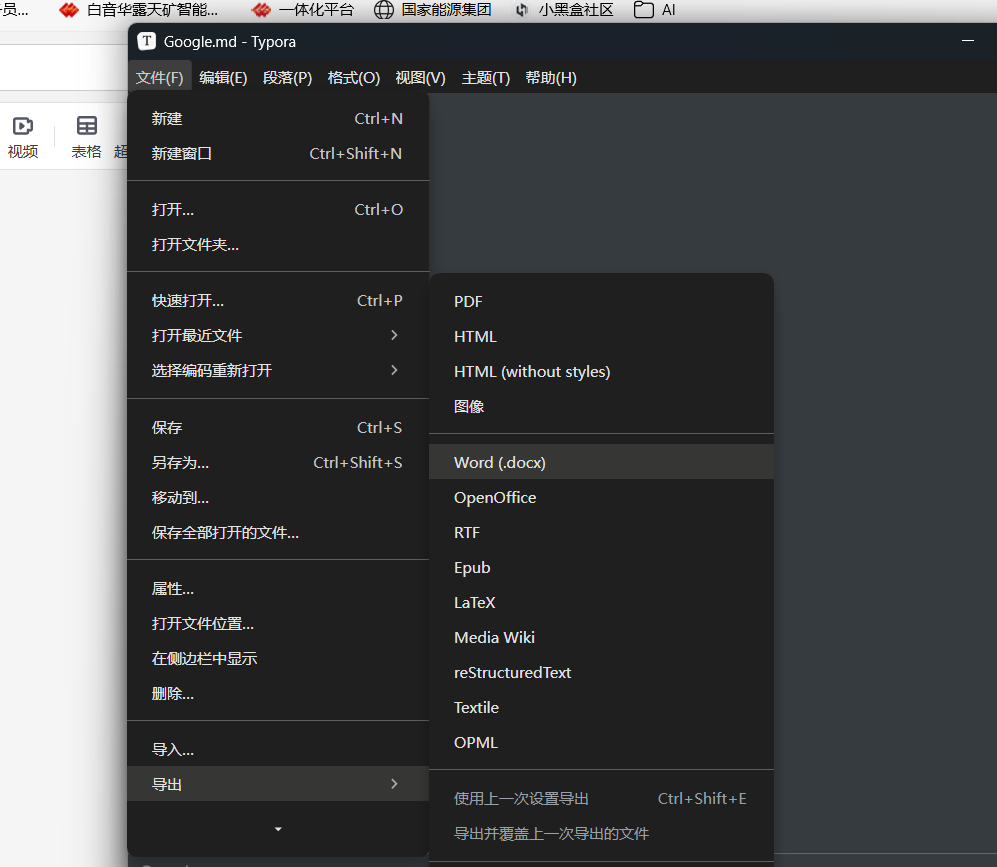The height and width of the screenshot is (867, 997).
Task: Export as Media Wiki
Action: click(x=602, y=637)
